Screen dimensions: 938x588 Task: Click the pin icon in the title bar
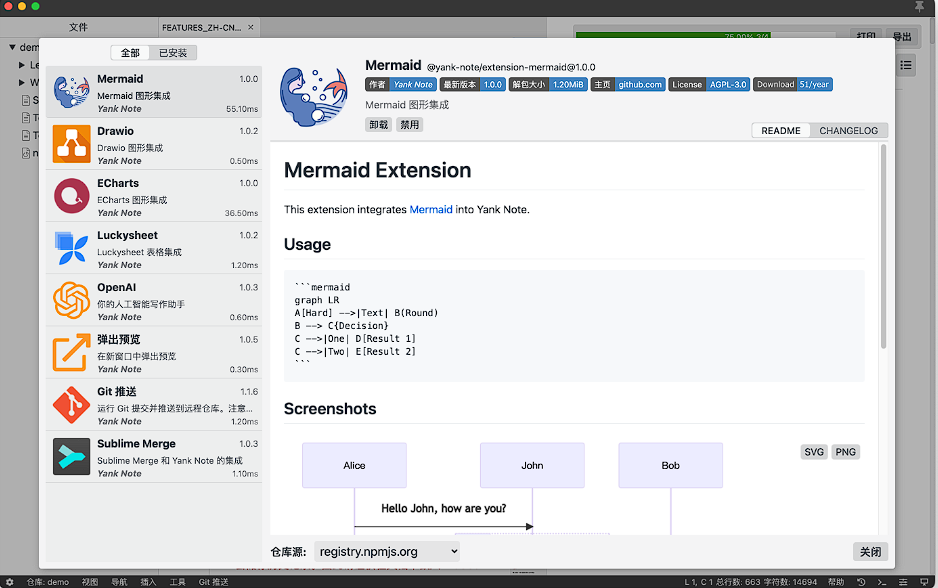click(x=920, y=7)
